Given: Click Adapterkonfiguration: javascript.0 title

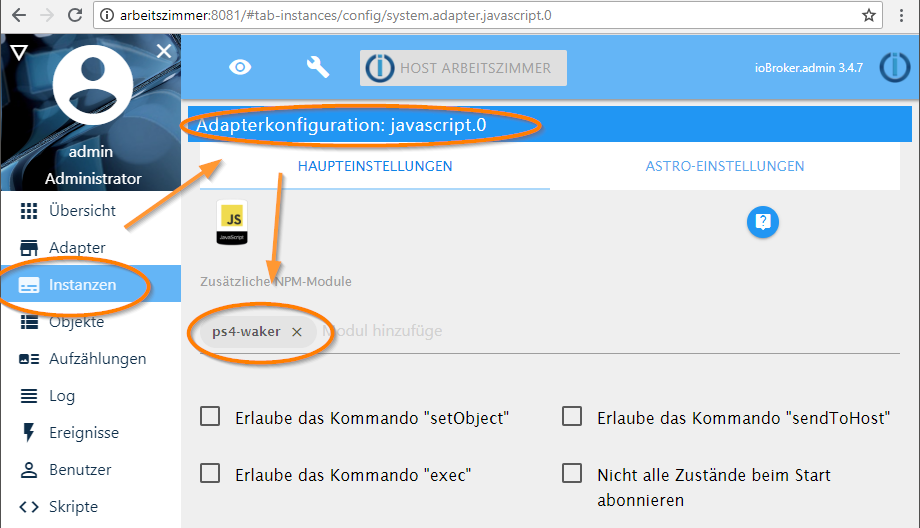Looking at the screenshot, I should click(x=341, y=125).
